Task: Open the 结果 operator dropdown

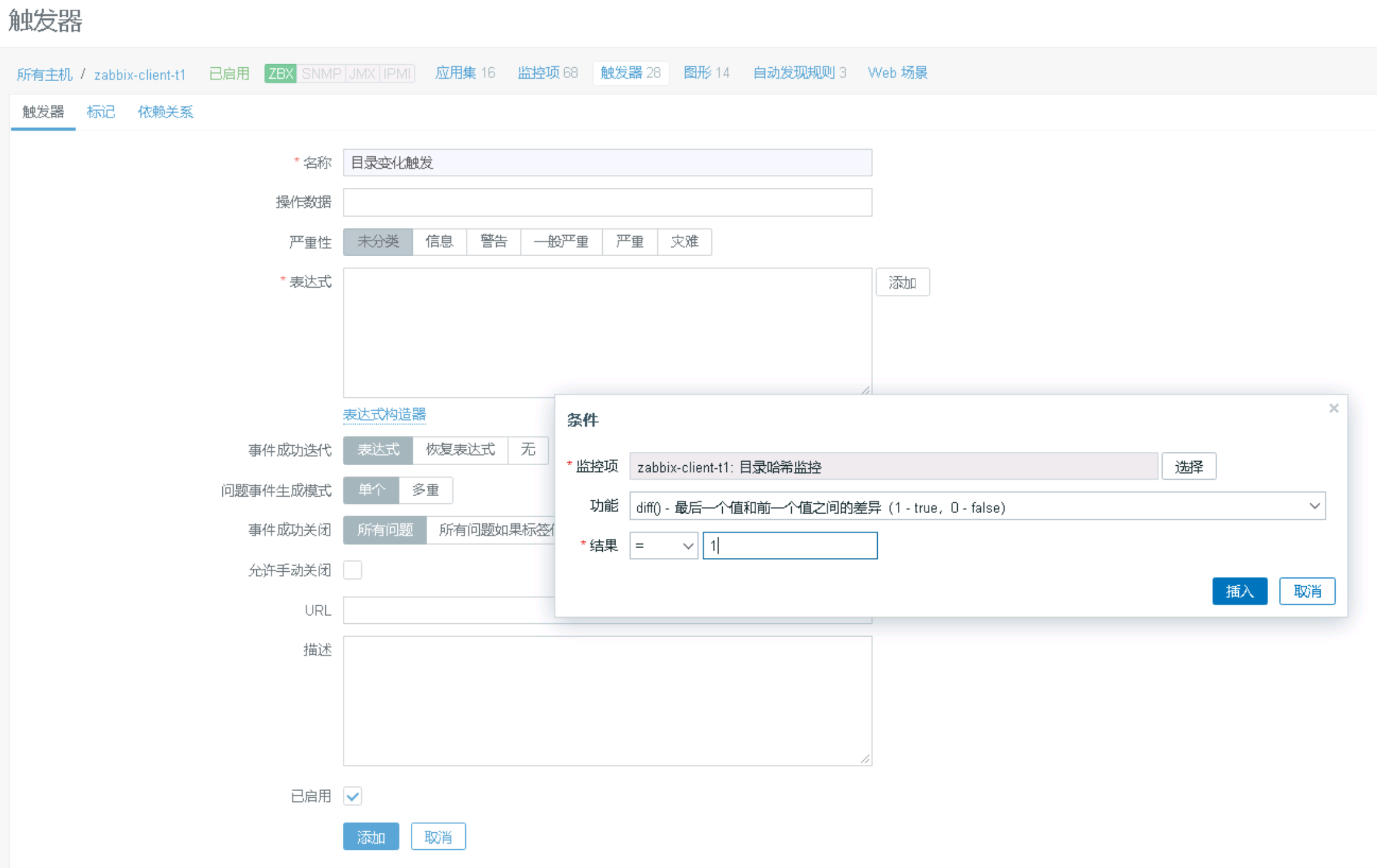Action: point(663,546)
